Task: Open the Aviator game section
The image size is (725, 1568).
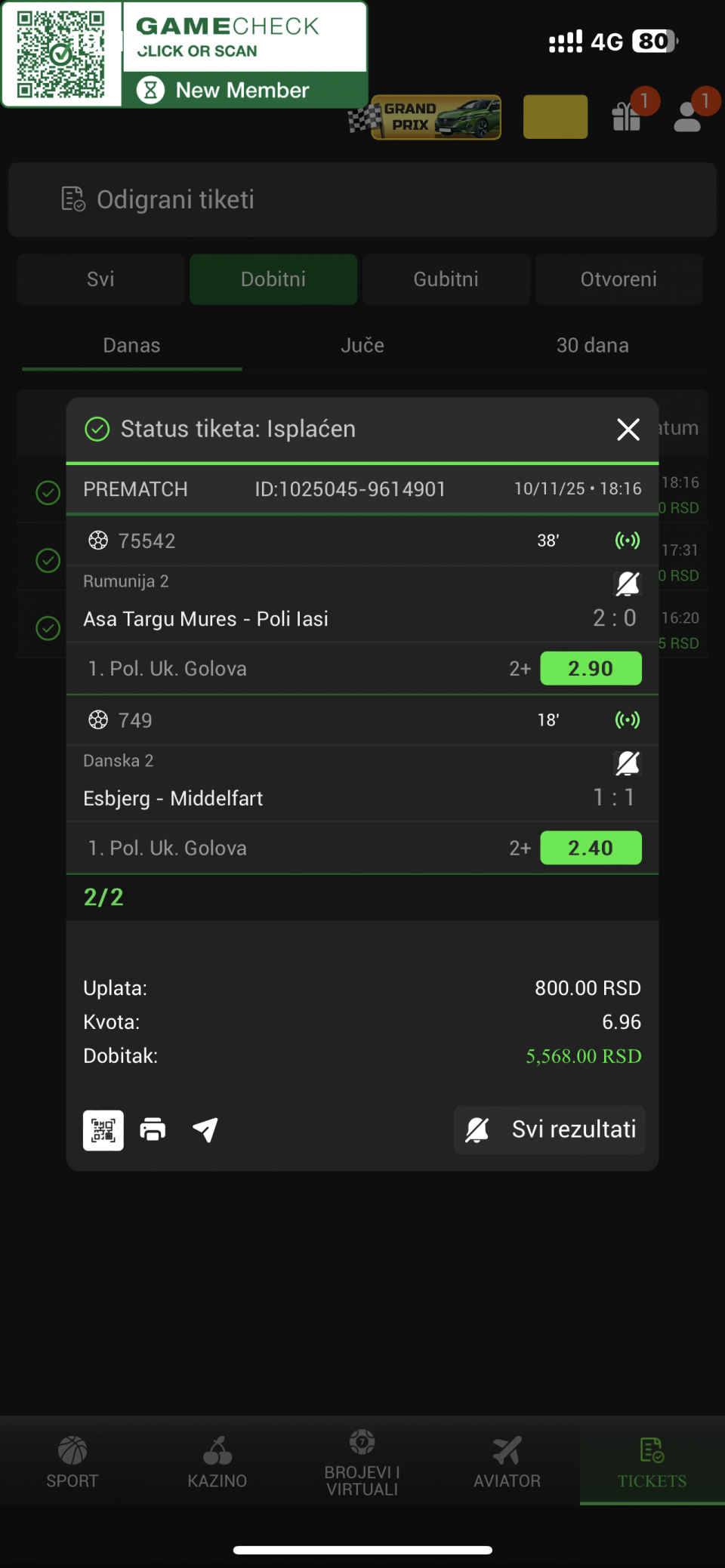Action: 507,1462
